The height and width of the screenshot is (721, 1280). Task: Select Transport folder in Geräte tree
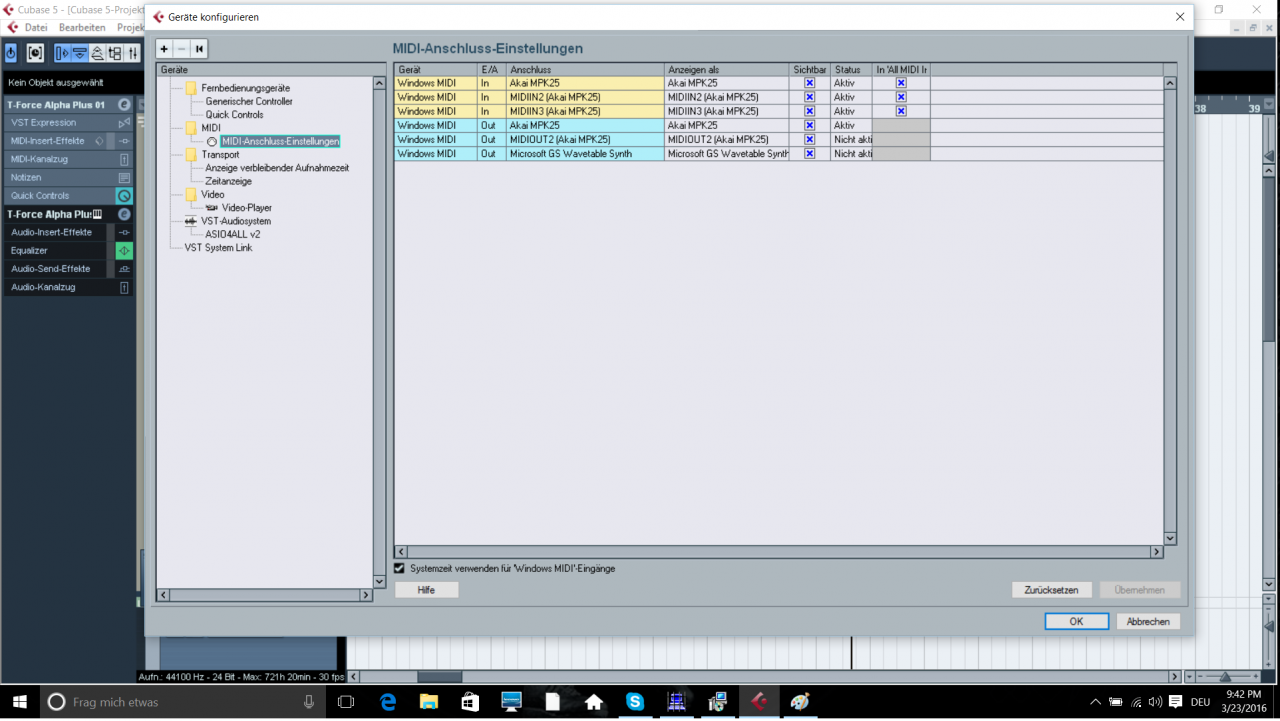(x=220, y=155)
